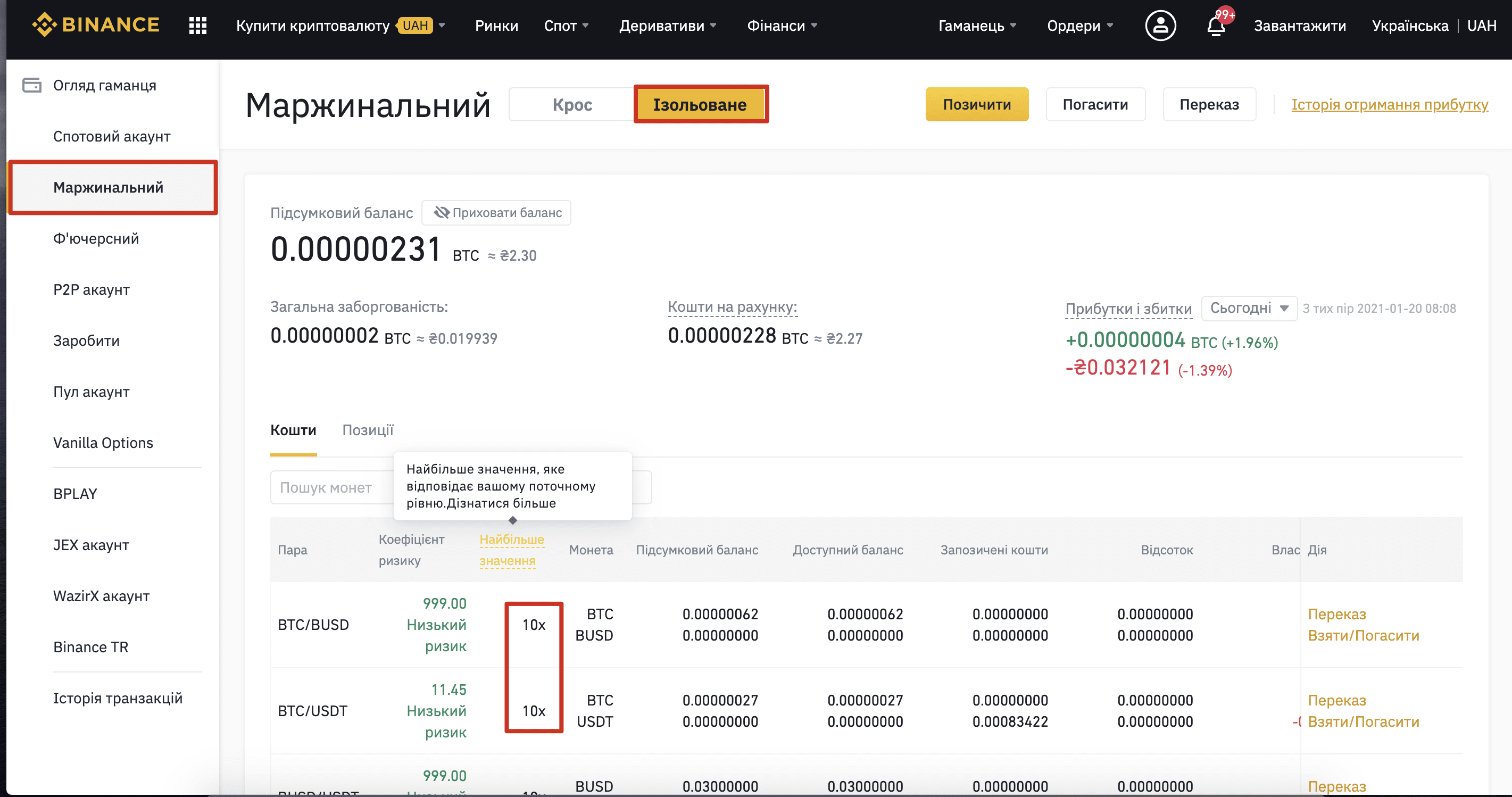Click the 0.00083422 borrowed USDT value
This screenshot has width=1512, height=797.
coord(1010,722)
